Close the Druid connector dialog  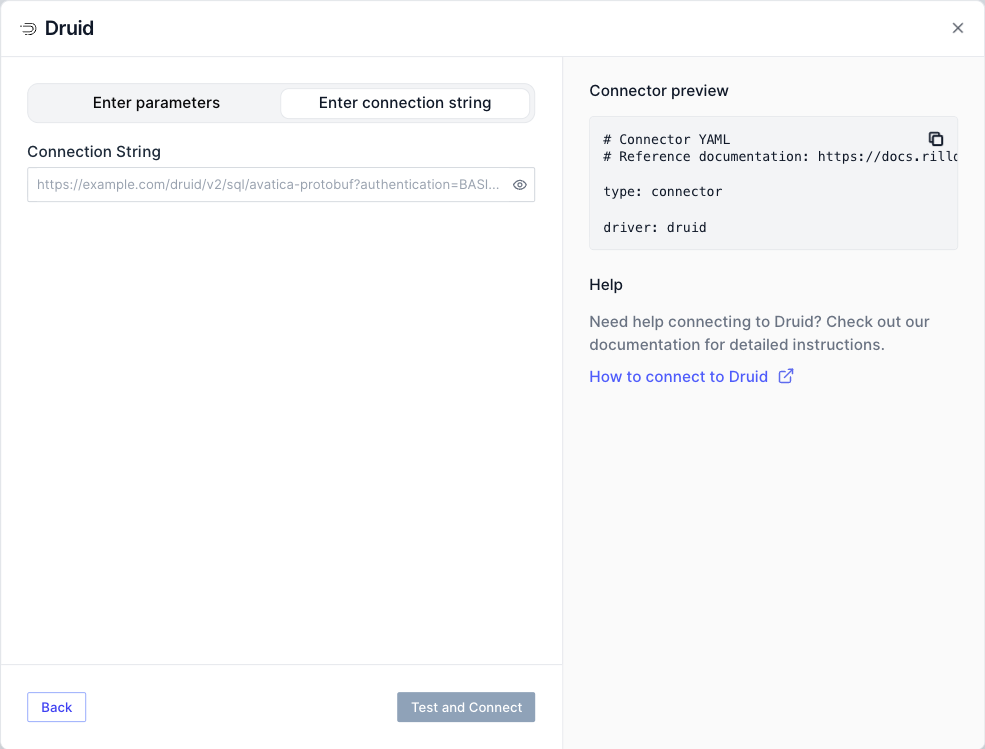tap(957, 28)
